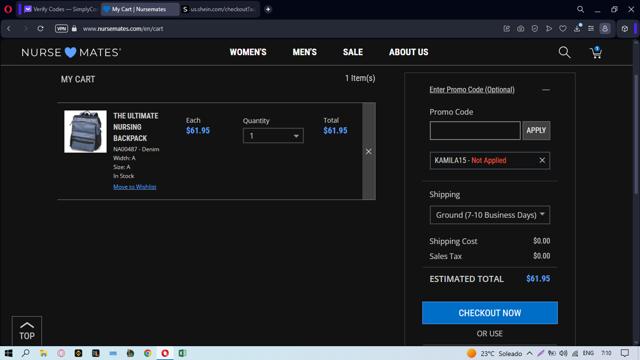Switch to Verify Codes SimplyCodes tab
This screenshot has height=360, width=640.
(60, 9)
